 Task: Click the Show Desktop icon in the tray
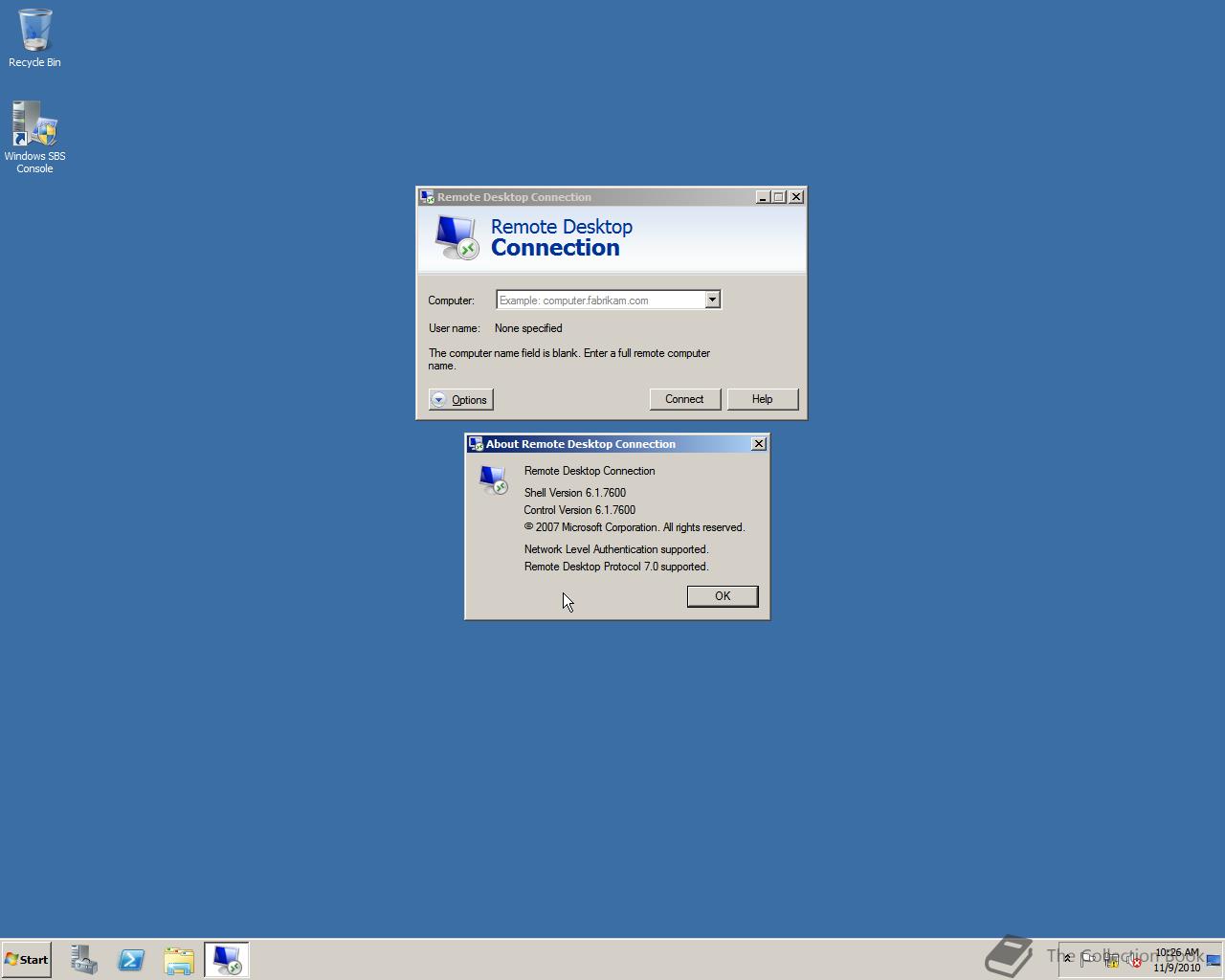pos(1214,960)
